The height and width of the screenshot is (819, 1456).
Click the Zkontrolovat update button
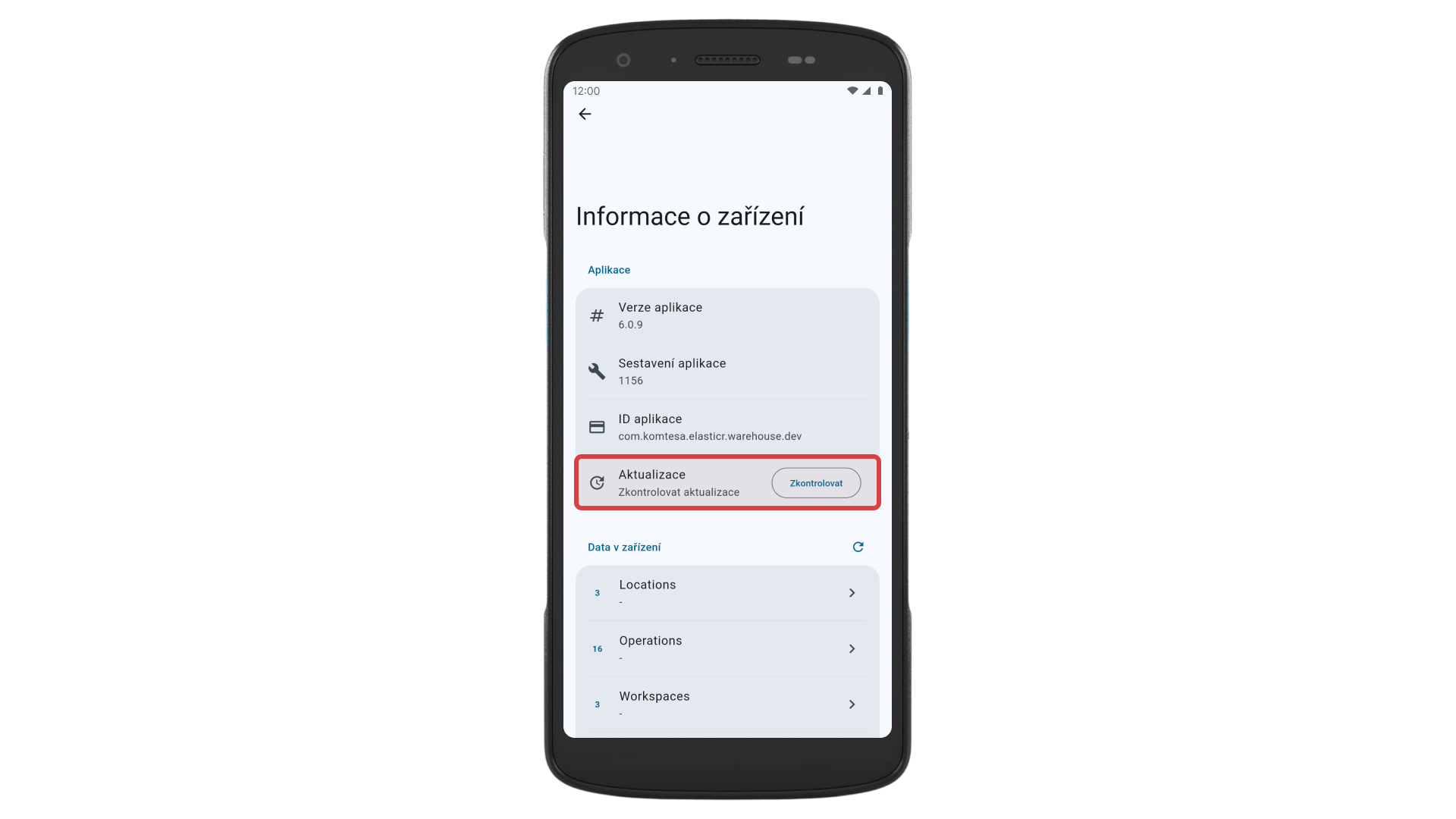tap(816, 483)
